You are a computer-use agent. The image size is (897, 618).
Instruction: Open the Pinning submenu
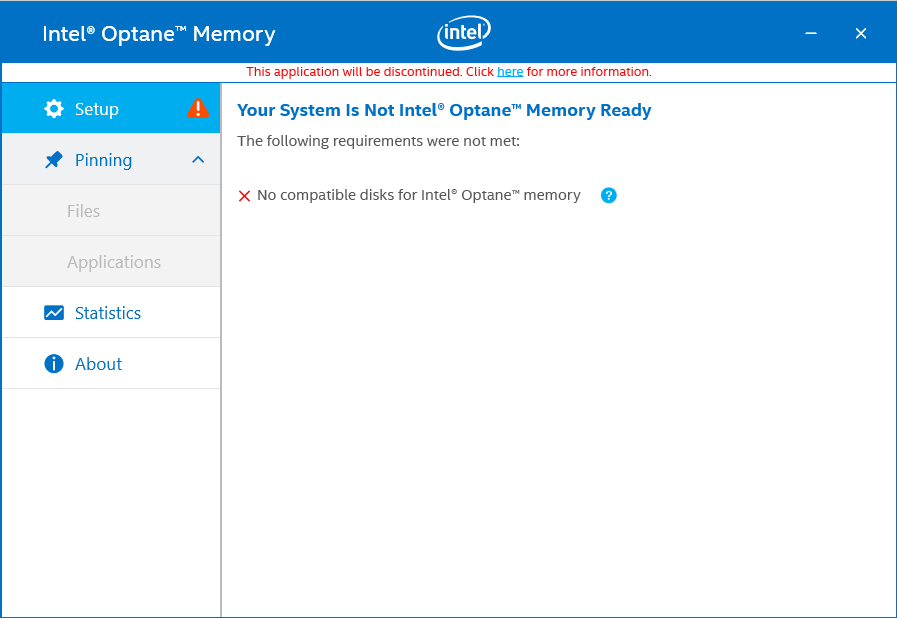103,160
